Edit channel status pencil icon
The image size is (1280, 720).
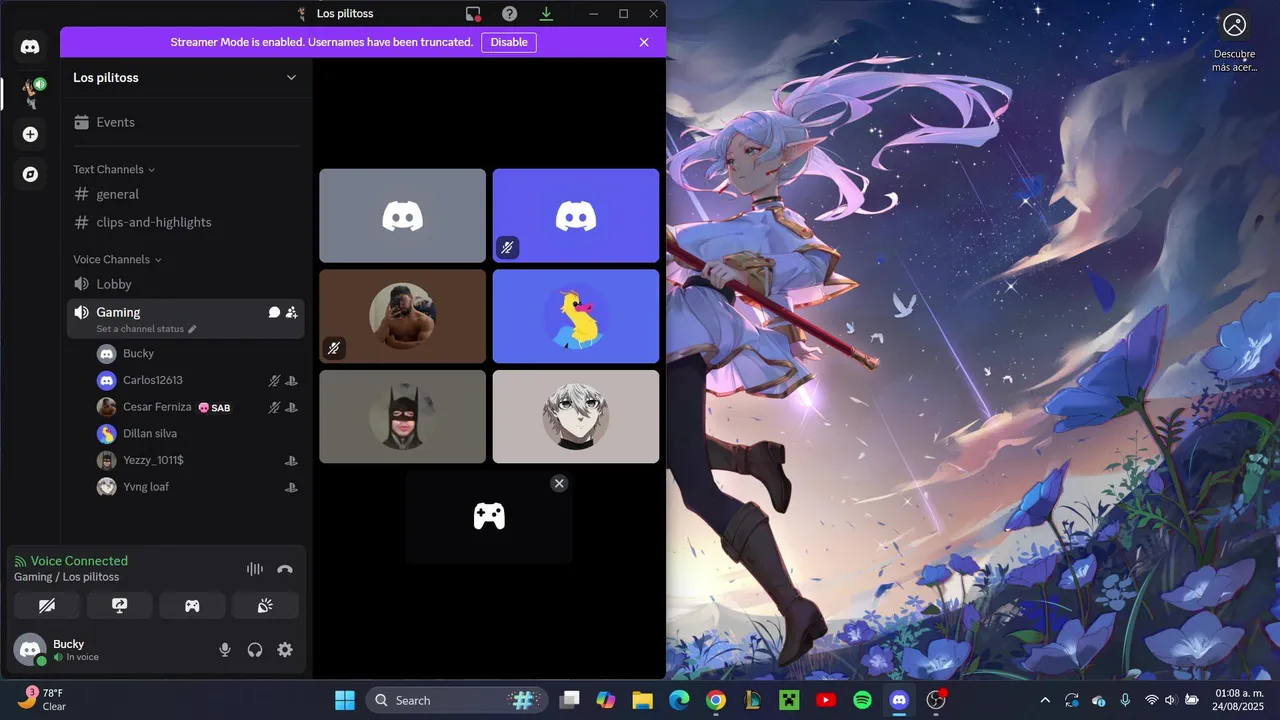(x=192, y=329)
